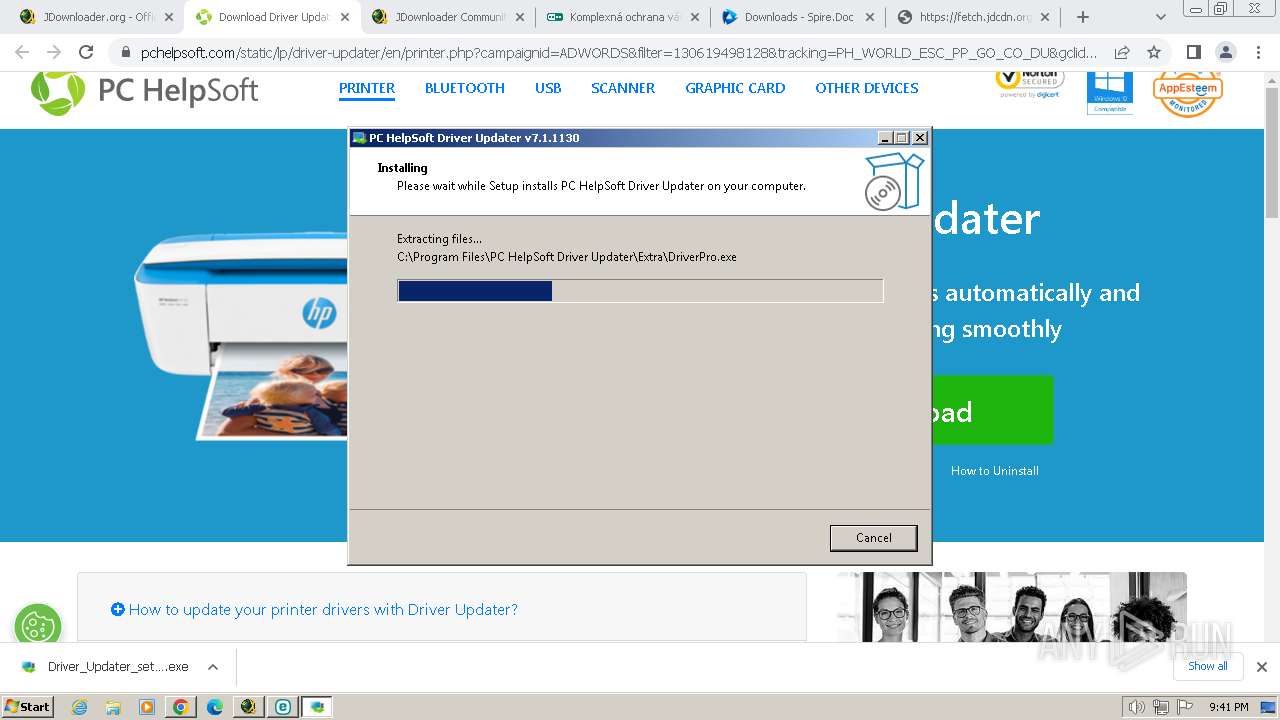The width and height of the screenshot is (1280, 720).
Task: Click the system tray network icon
Action: point(1161,707)
